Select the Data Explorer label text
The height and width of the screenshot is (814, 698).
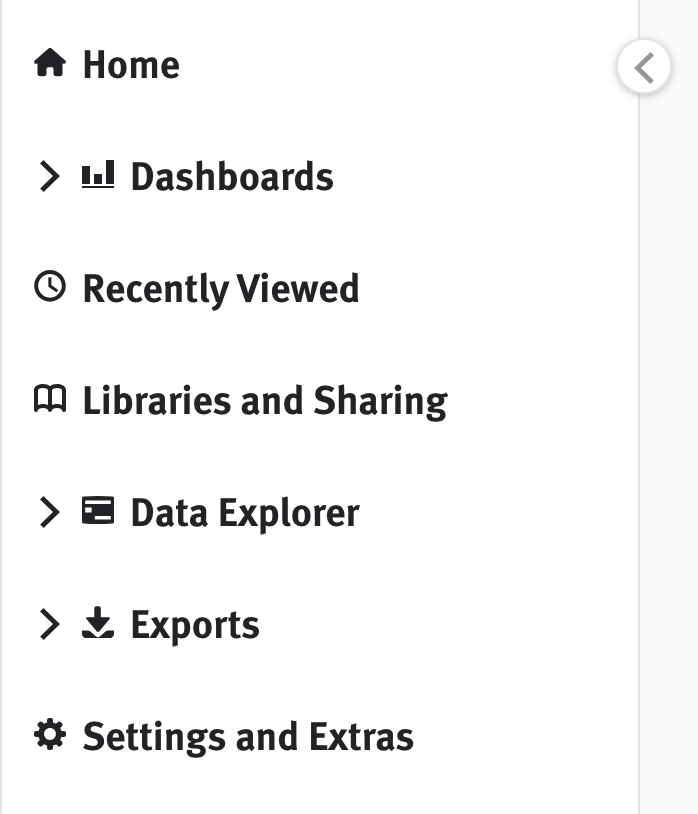point(244,512)
